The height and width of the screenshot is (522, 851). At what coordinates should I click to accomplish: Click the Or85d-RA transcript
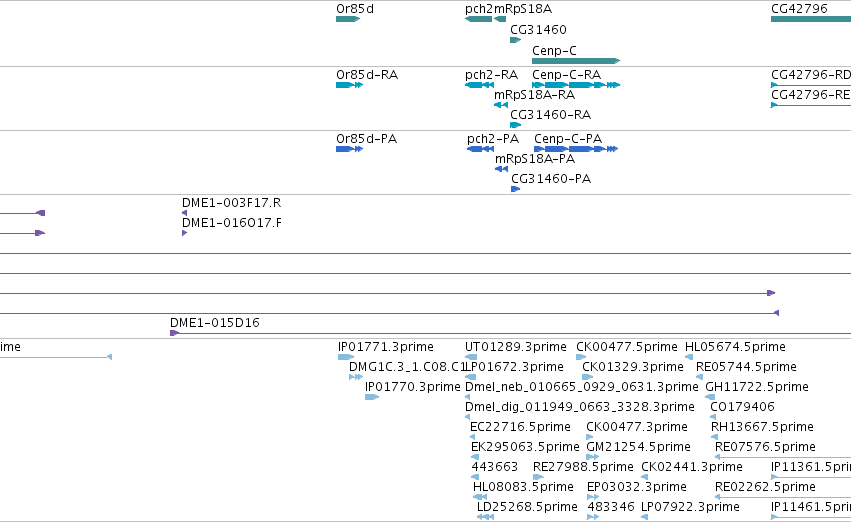[x=350, y=85]
